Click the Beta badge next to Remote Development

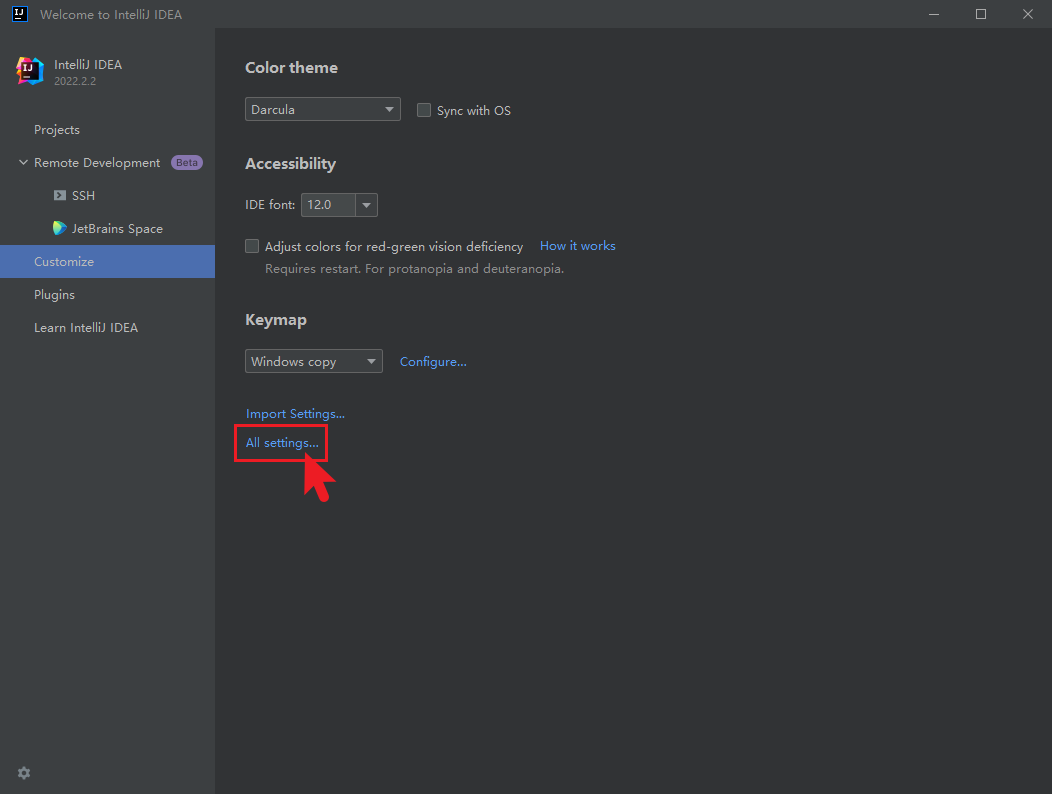pos(187,162)
